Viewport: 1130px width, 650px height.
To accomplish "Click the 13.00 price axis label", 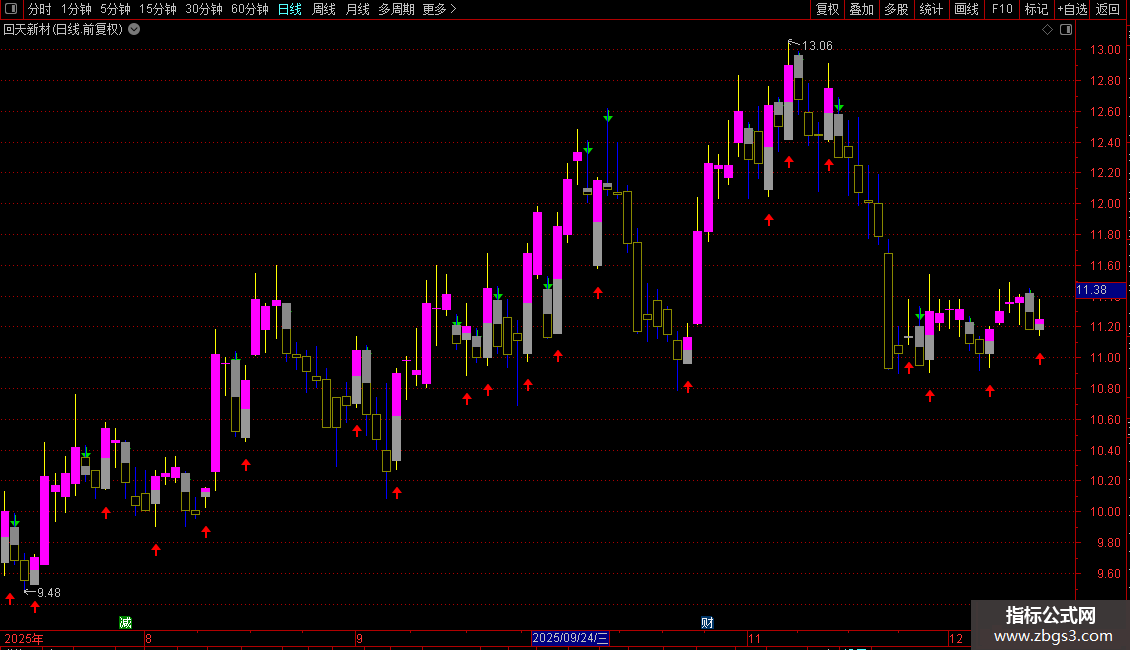I will 1105,50.
